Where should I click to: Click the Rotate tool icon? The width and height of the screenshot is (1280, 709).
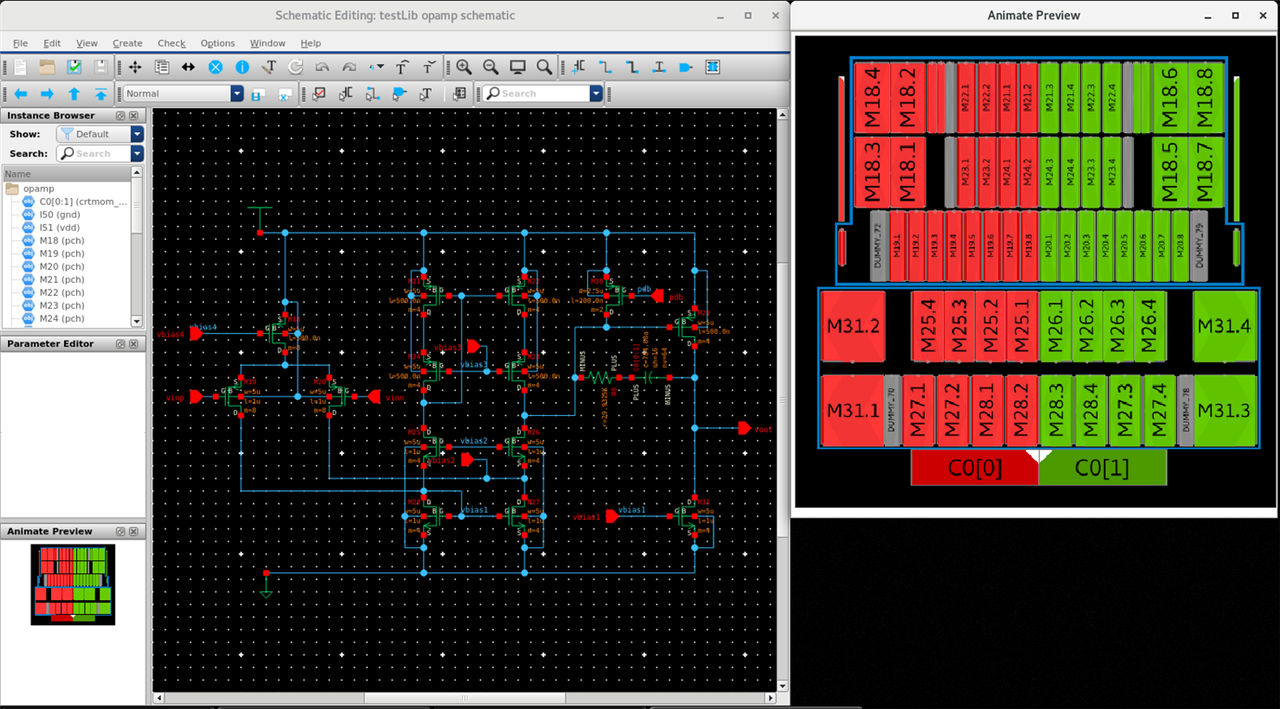[295, 67]
